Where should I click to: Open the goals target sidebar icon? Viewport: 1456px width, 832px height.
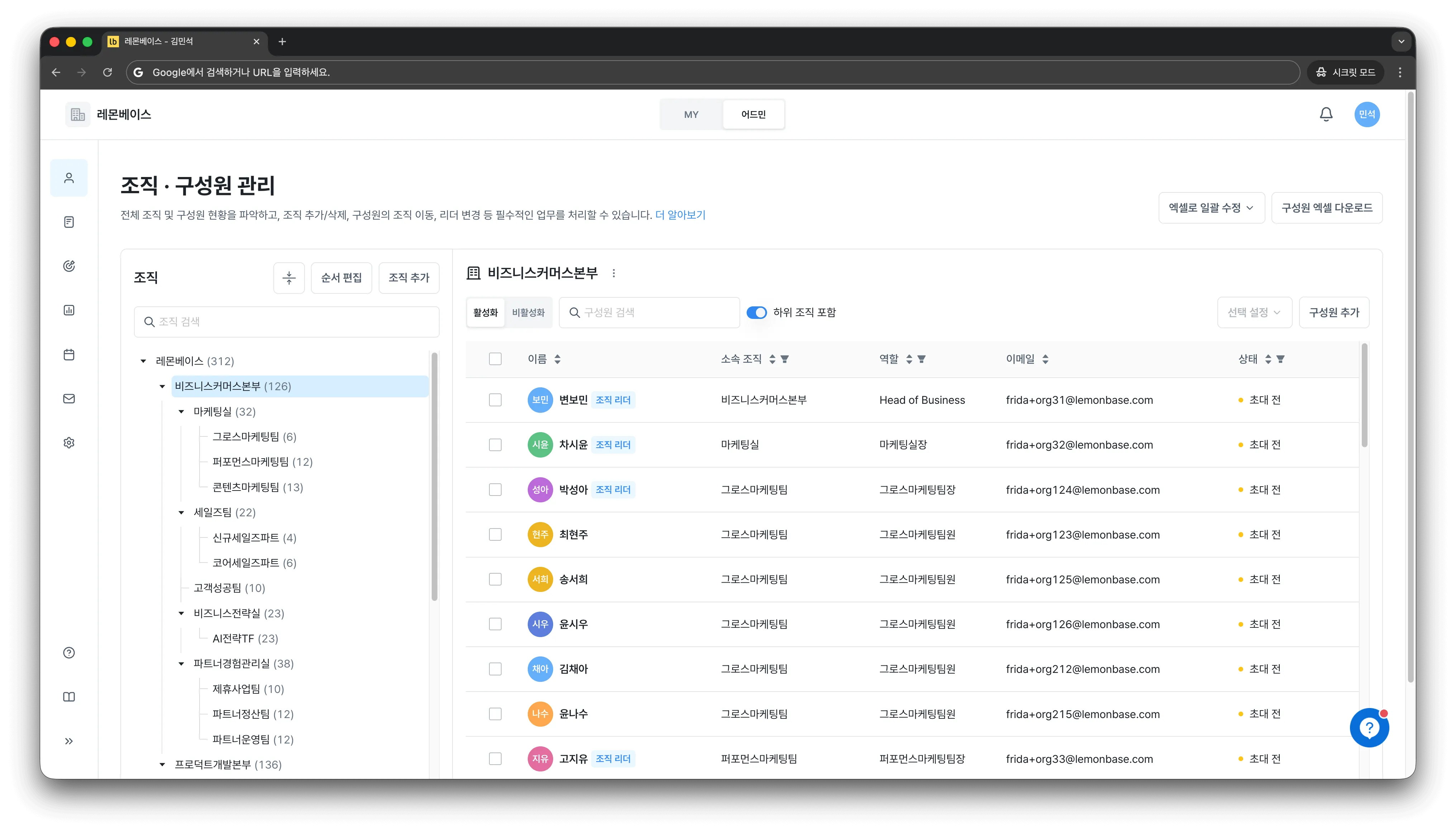tap(69, 266)
